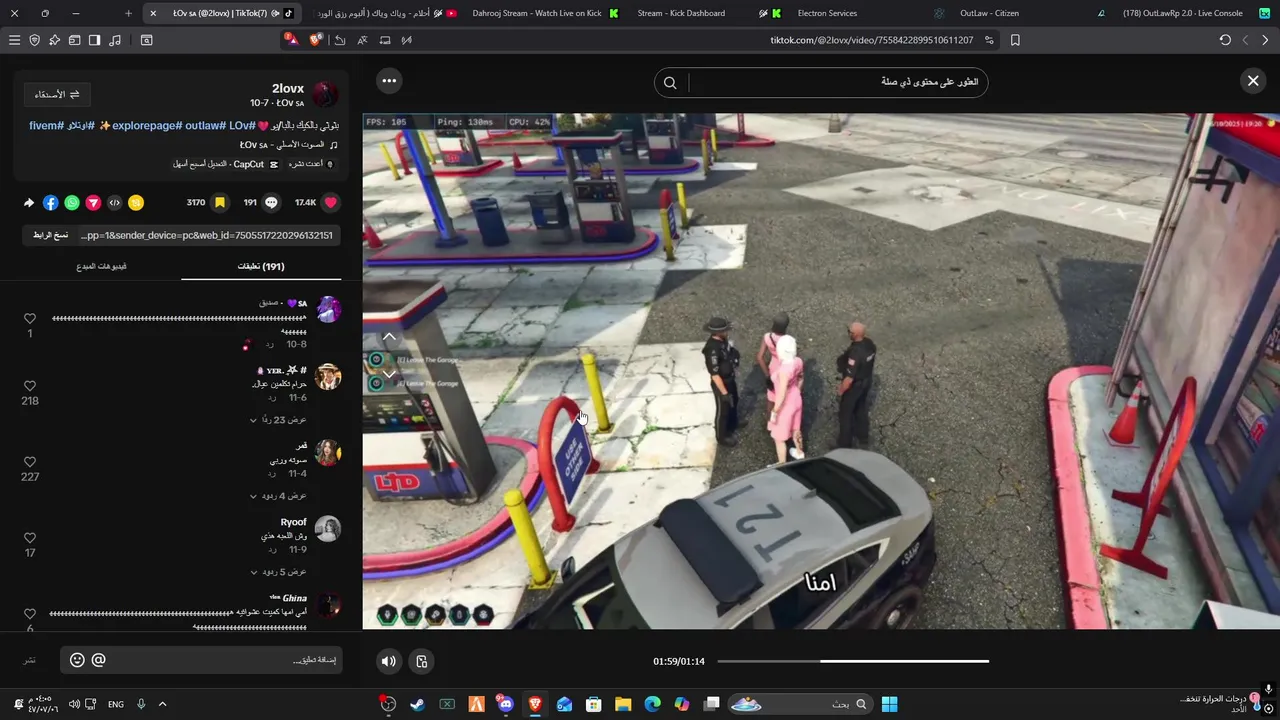Close the TikTok video viewer

click(1253, 81)
